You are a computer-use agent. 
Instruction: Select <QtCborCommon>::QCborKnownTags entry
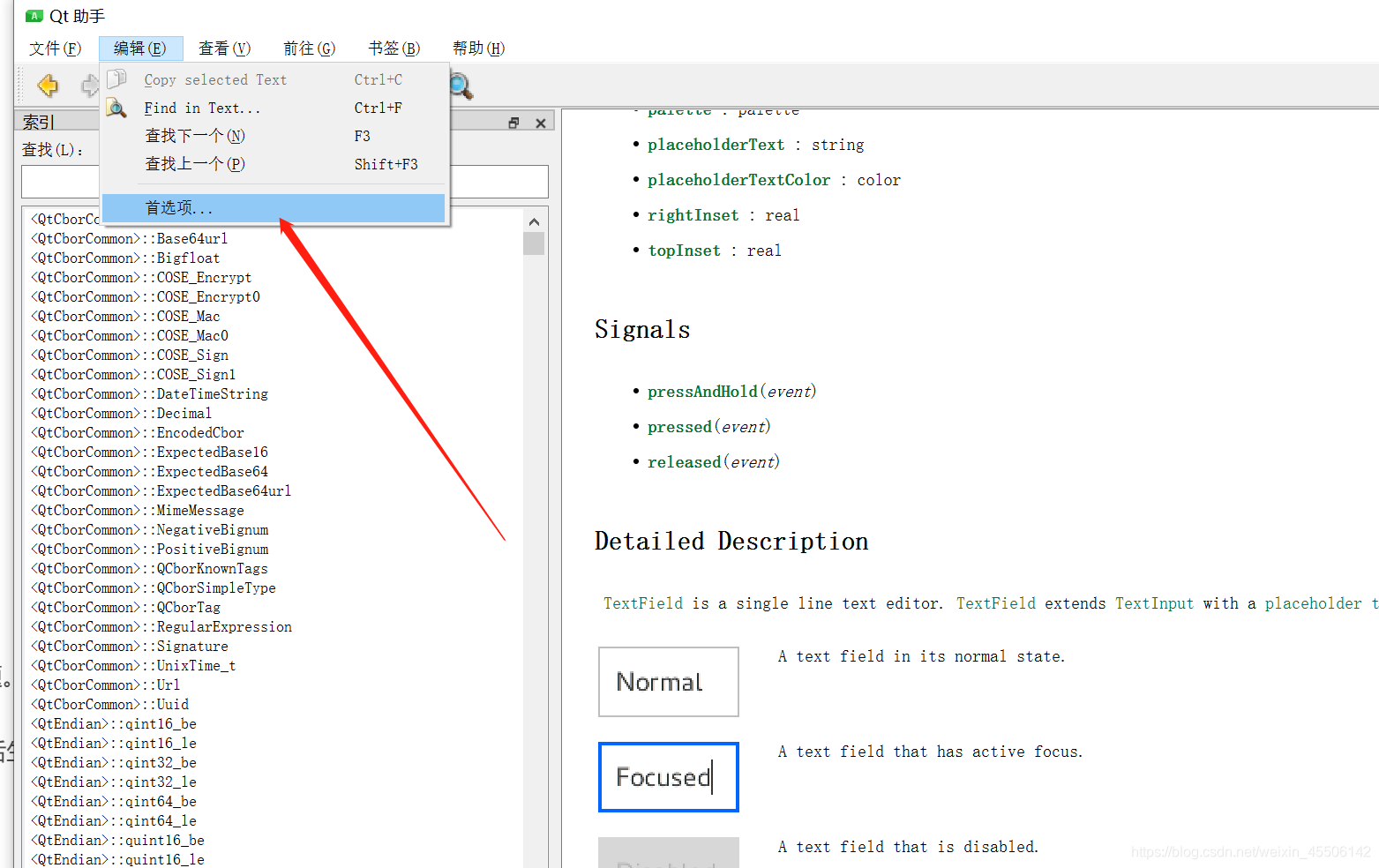(149, 568)
